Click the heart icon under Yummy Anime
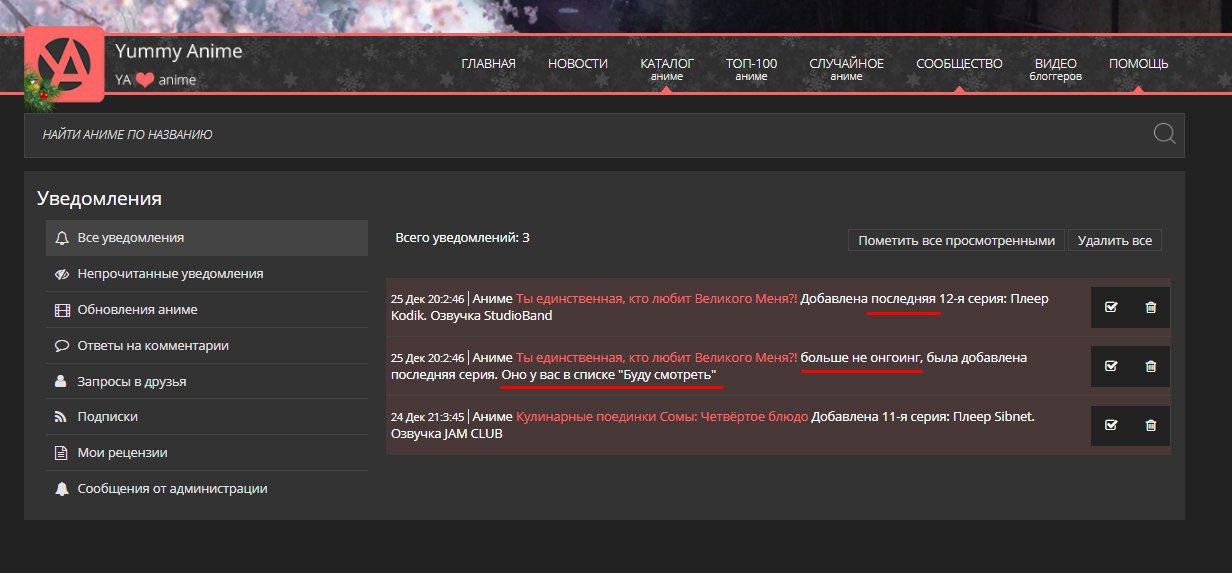Screen dimensions: 1232x573 [145, 80]
